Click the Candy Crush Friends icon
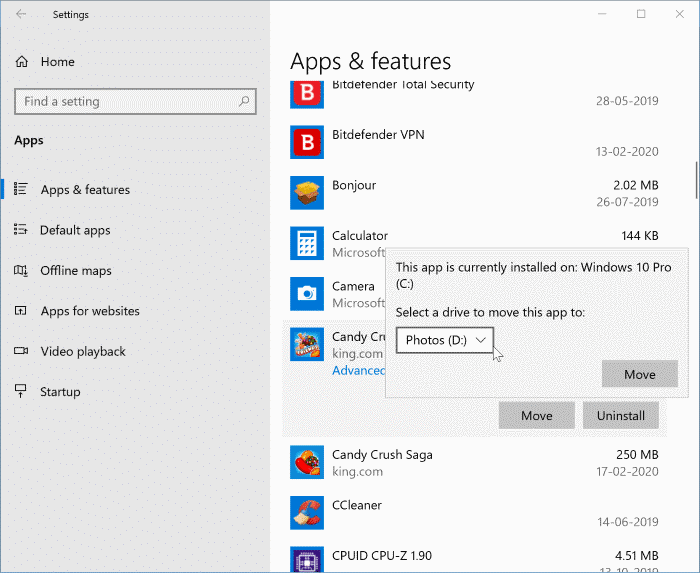Viewport: 700px width, 573px height. click(x=307, y=344)
